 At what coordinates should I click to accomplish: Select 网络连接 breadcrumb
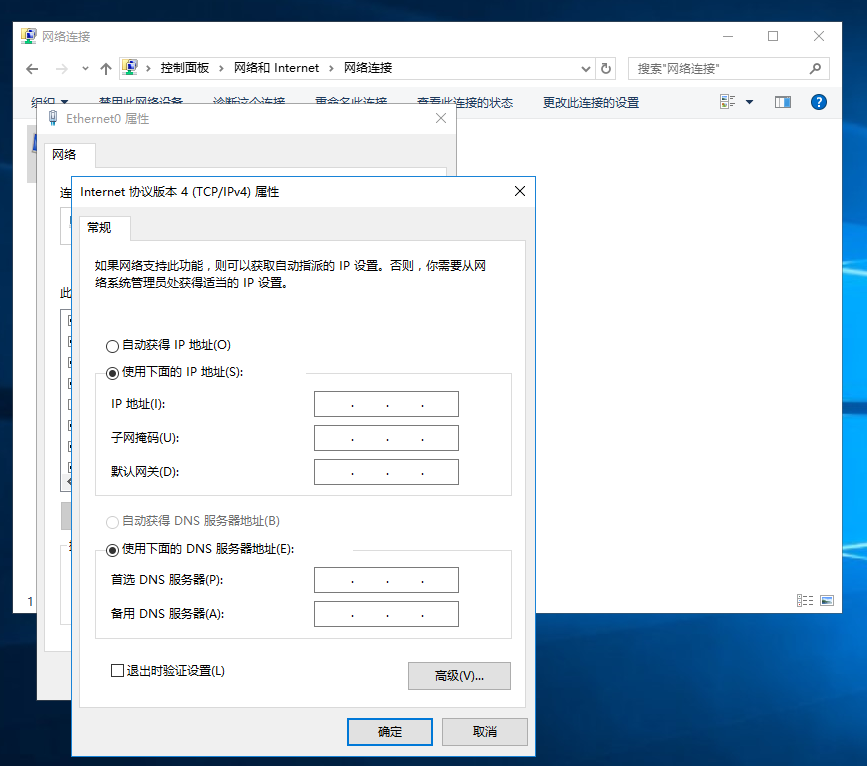click(368, 68)
